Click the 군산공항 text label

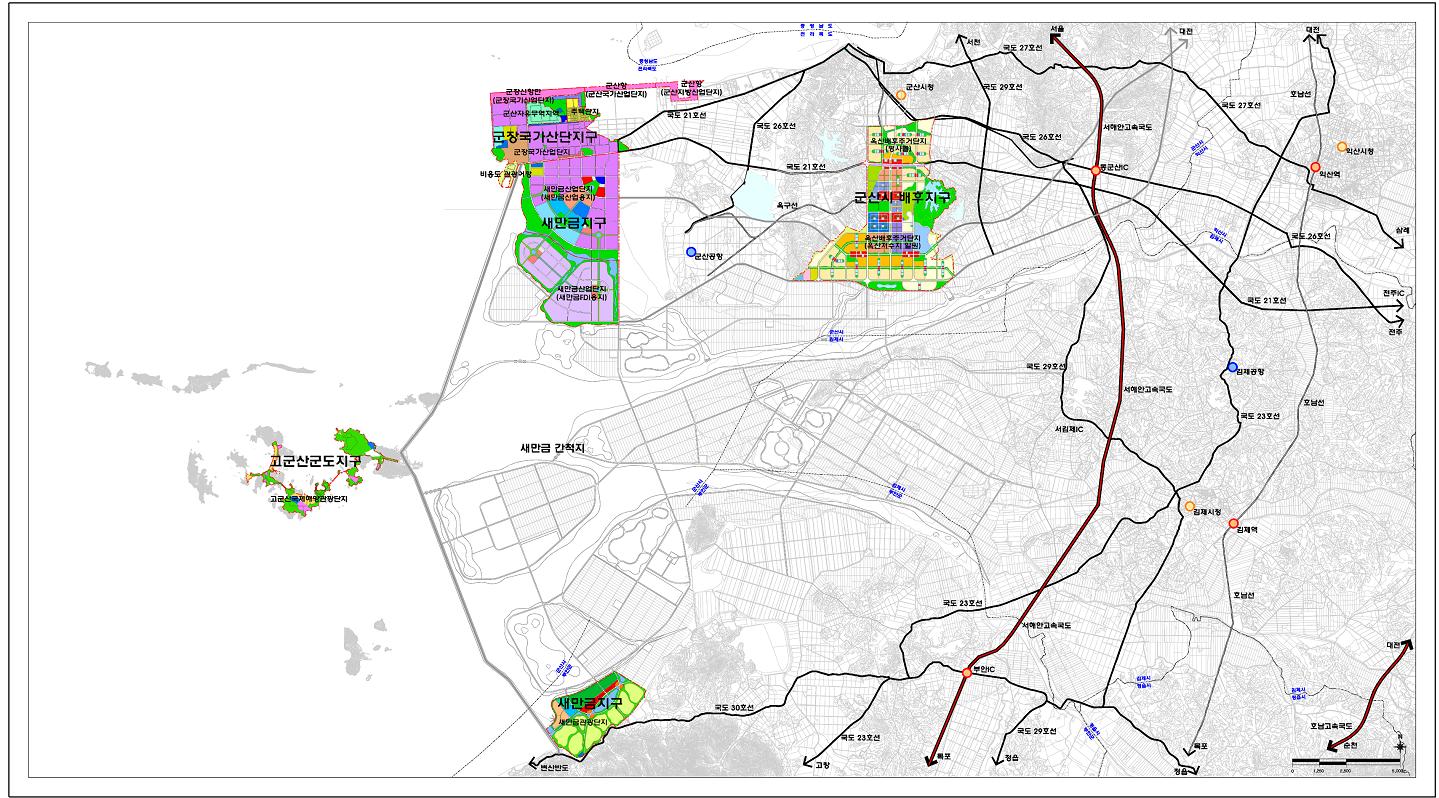tap(707, 257)
